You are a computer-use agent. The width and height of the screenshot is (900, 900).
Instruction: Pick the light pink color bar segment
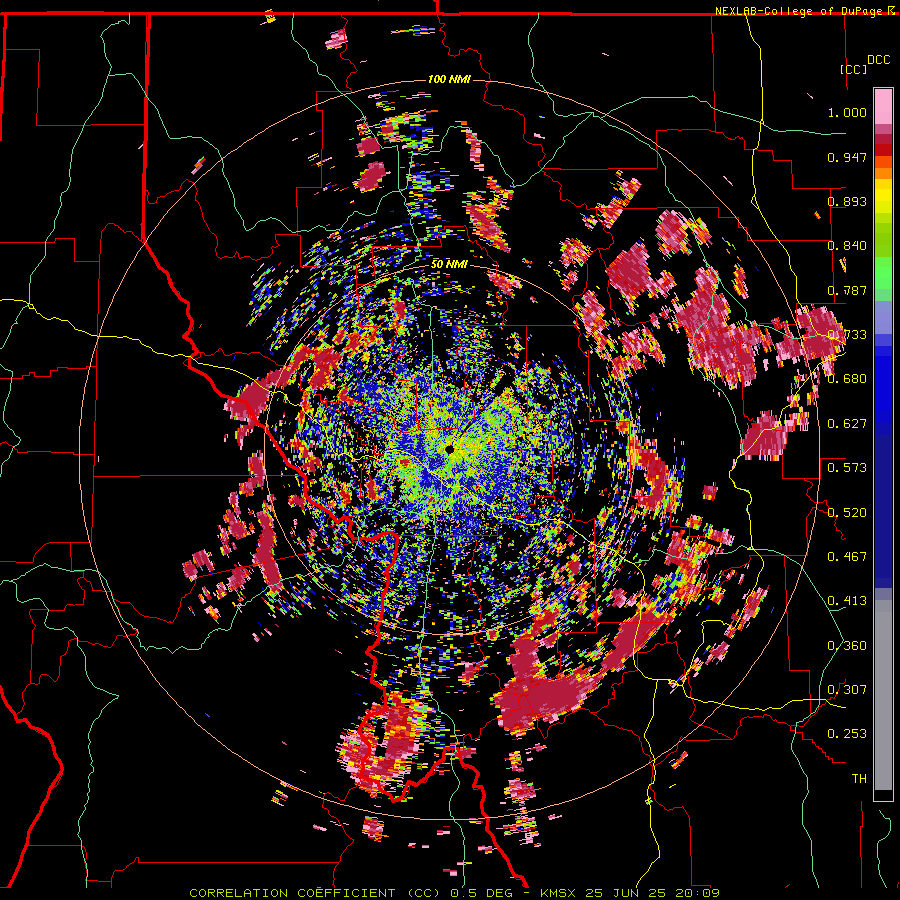click(883, 106)
